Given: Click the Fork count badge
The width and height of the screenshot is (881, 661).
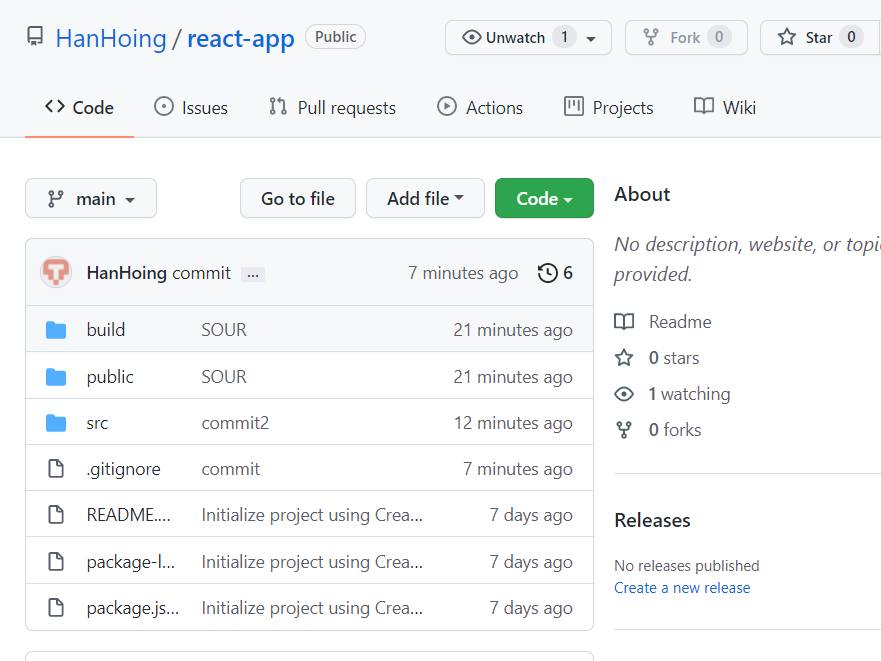Looking at the screenshot, I should pyautogui.click(x=719, y=37).
